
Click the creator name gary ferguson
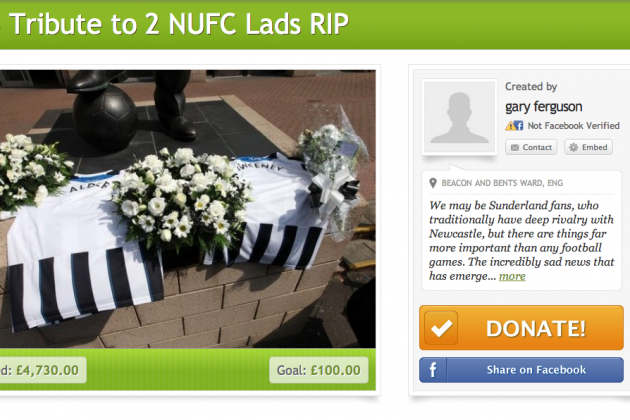pyautogui.click(x=543, y=107)
